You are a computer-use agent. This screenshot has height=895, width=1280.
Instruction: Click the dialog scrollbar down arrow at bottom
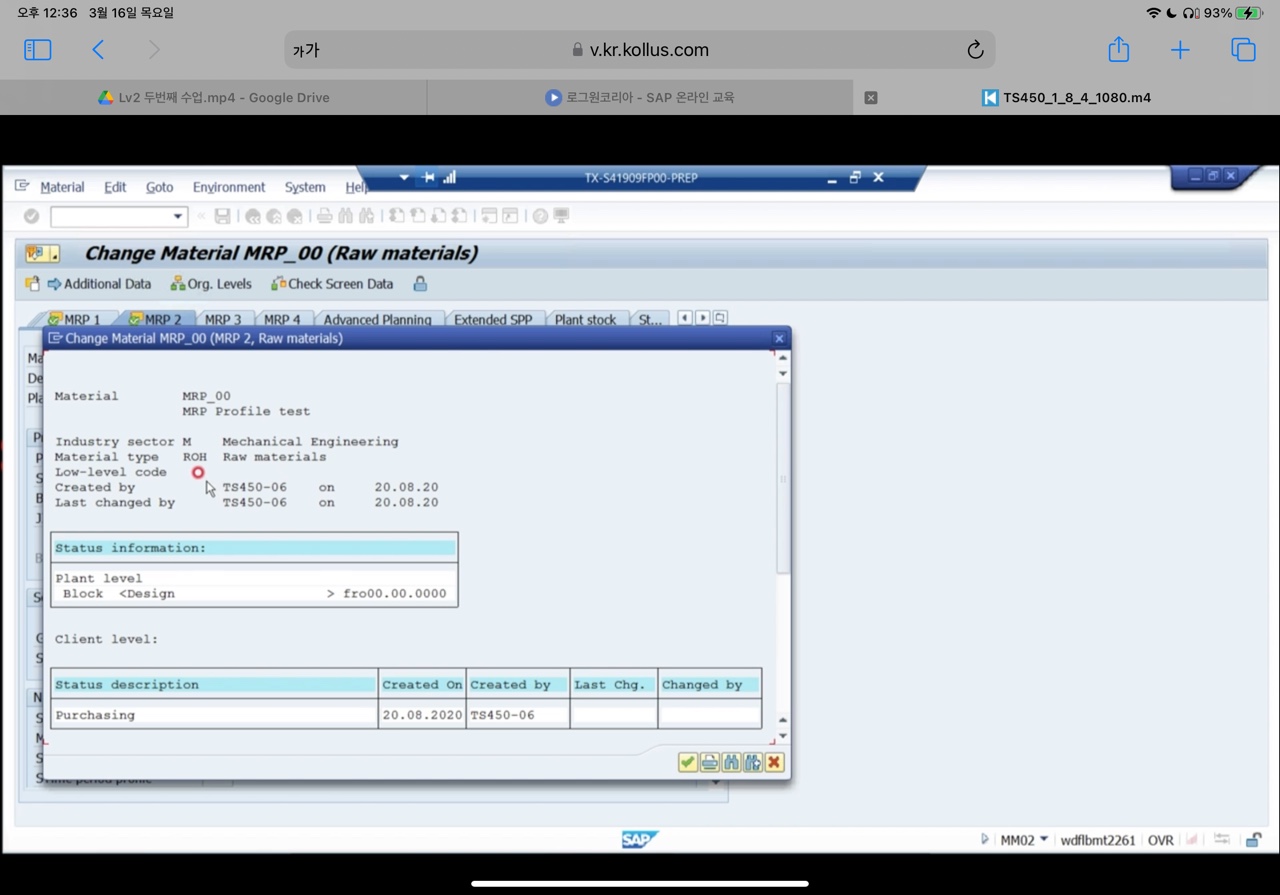[x=783, y=736]
